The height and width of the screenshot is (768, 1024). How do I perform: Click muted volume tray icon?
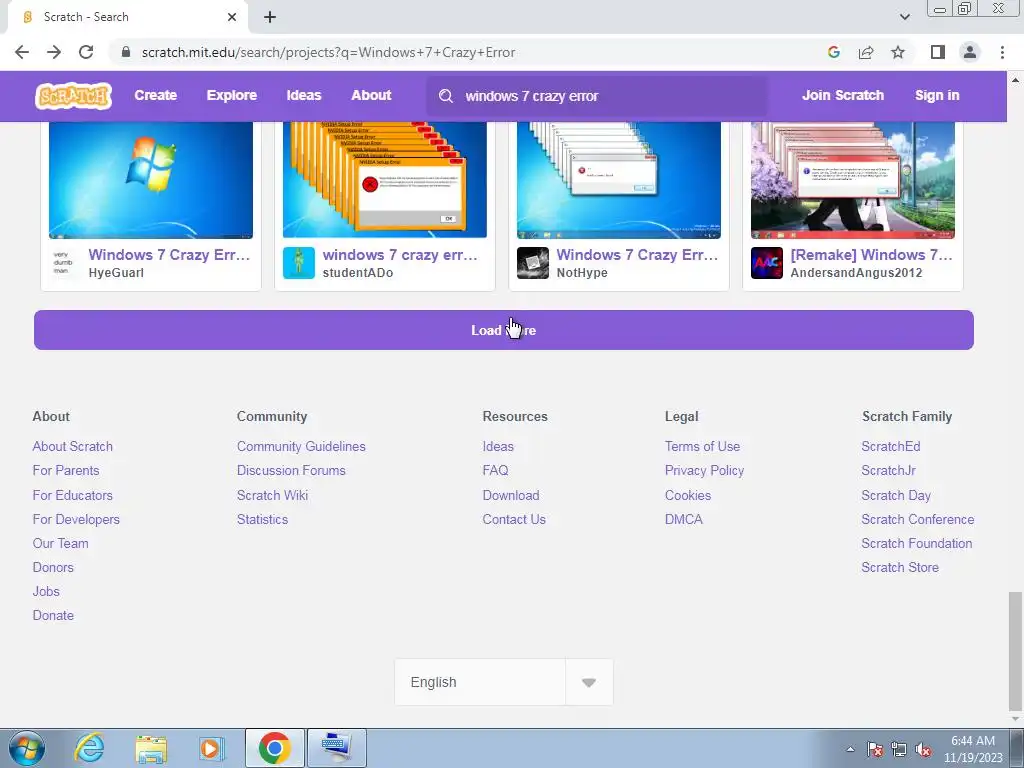pos(923,749)
